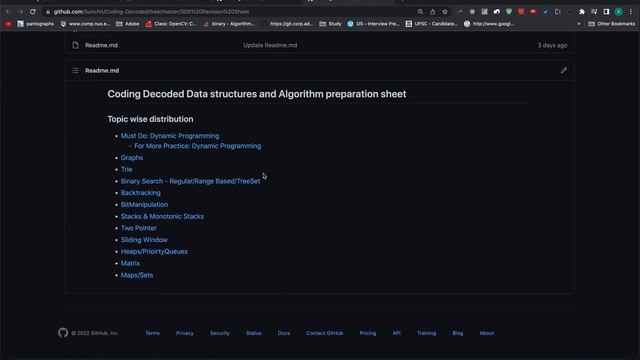Open the Class: OpenCV bookmark
640x360 pixels.
[x=171, y=24]
